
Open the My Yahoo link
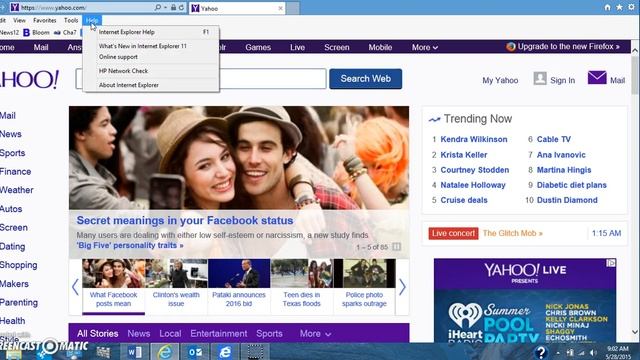pyautogui.click(x=500, y=80)
